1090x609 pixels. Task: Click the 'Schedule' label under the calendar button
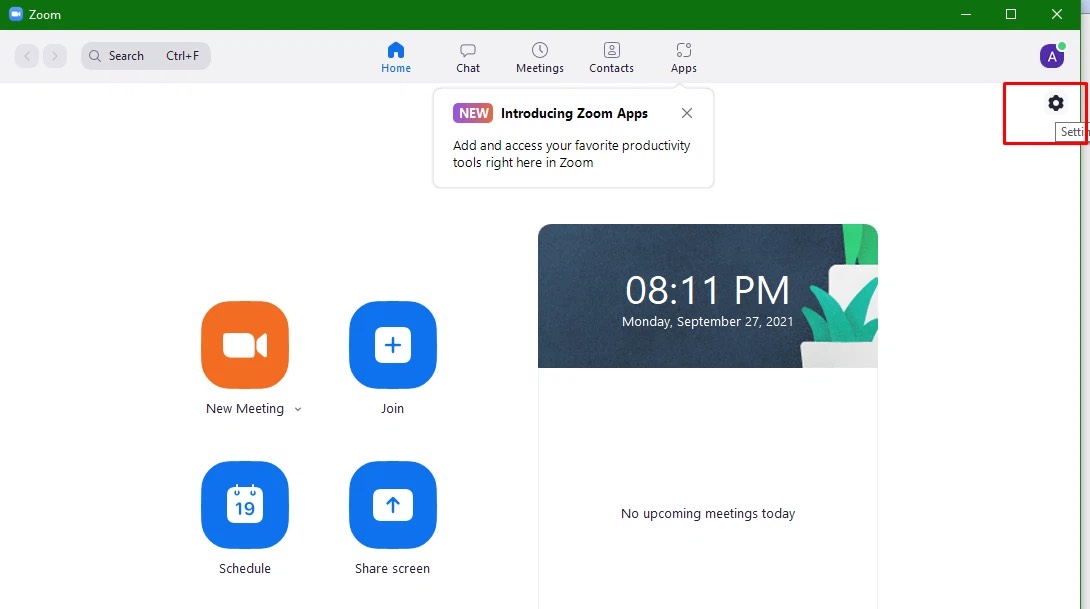click(245, 569)
